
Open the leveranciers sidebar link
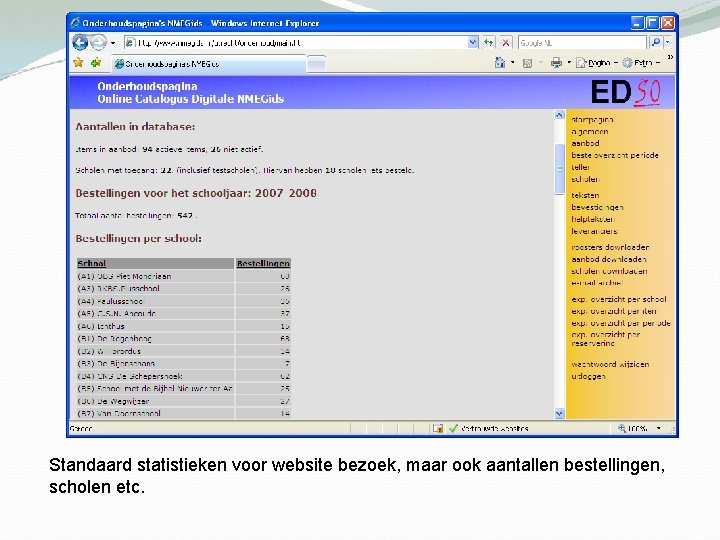(595, 231)
